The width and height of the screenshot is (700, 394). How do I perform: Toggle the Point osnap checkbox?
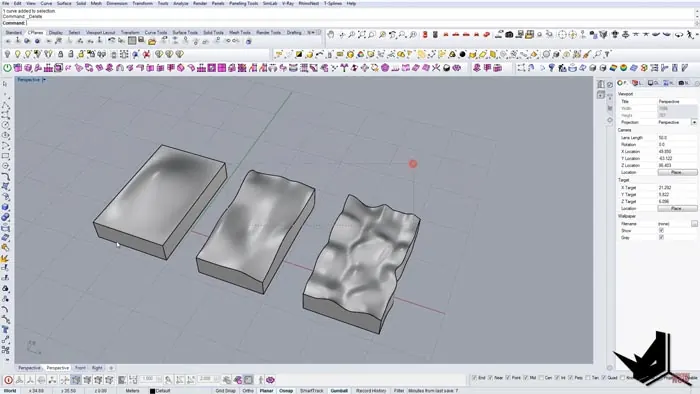pos(508,378)
